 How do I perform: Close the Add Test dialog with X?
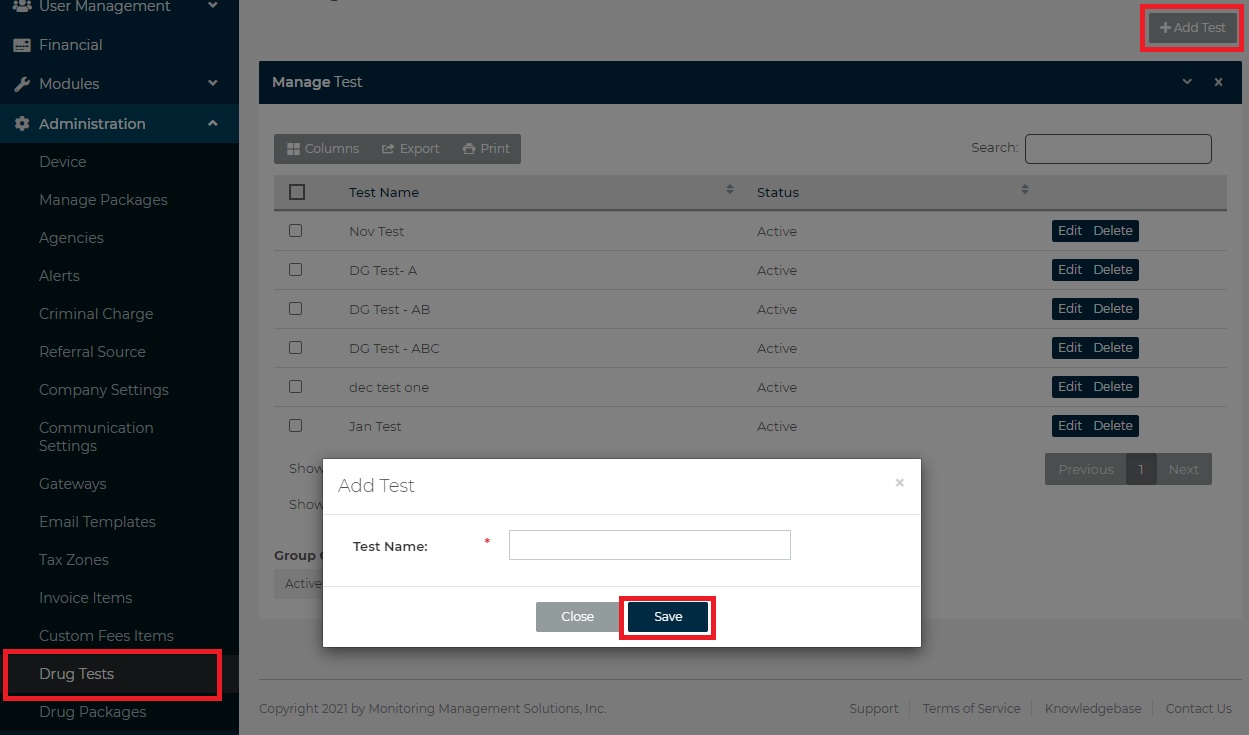[x=899, y=483]
